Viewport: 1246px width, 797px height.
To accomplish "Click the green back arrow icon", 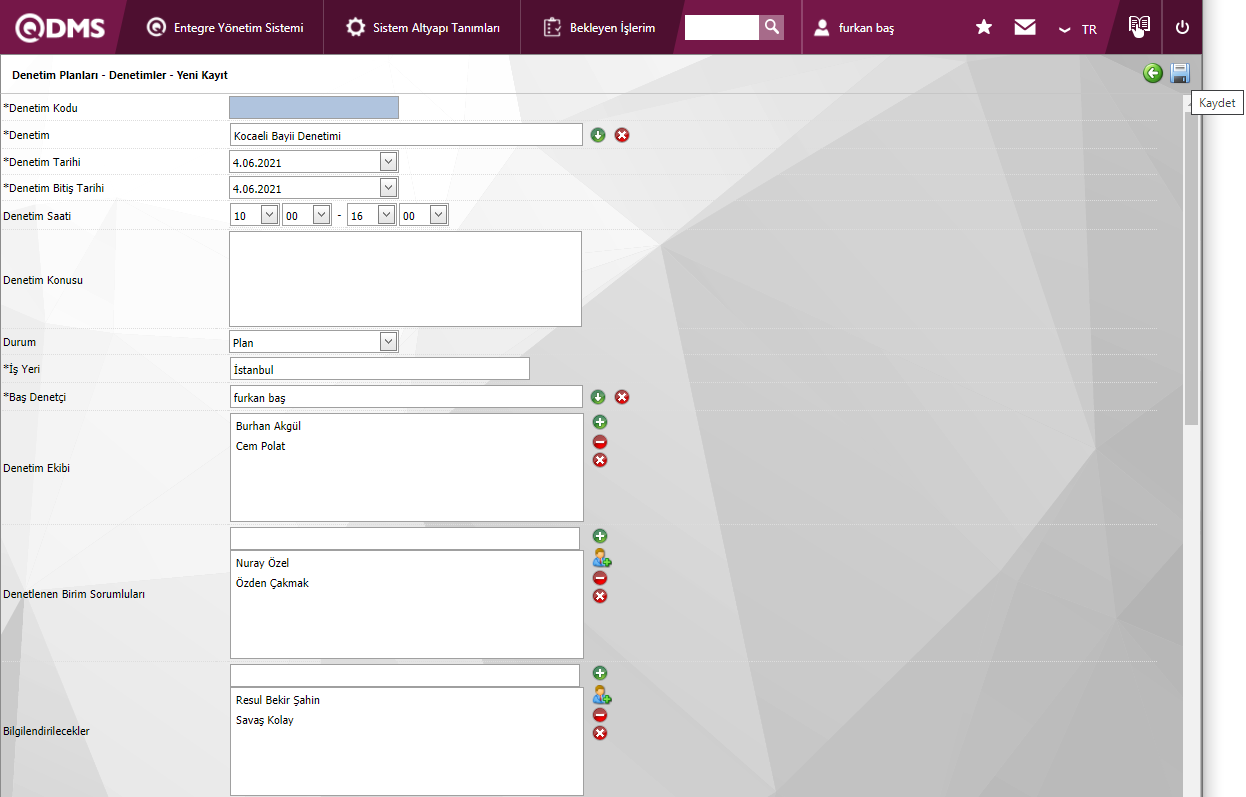I will click(1153, 73).
